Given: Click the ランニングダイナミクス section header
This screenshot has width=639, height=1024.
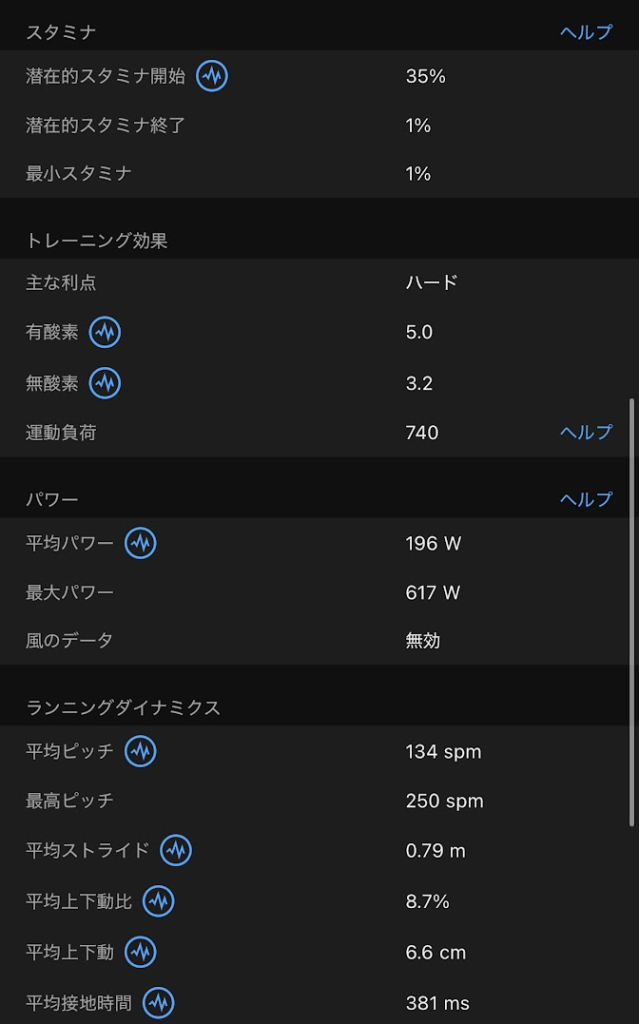Looking at the screenshot, I should pos(123,707).
